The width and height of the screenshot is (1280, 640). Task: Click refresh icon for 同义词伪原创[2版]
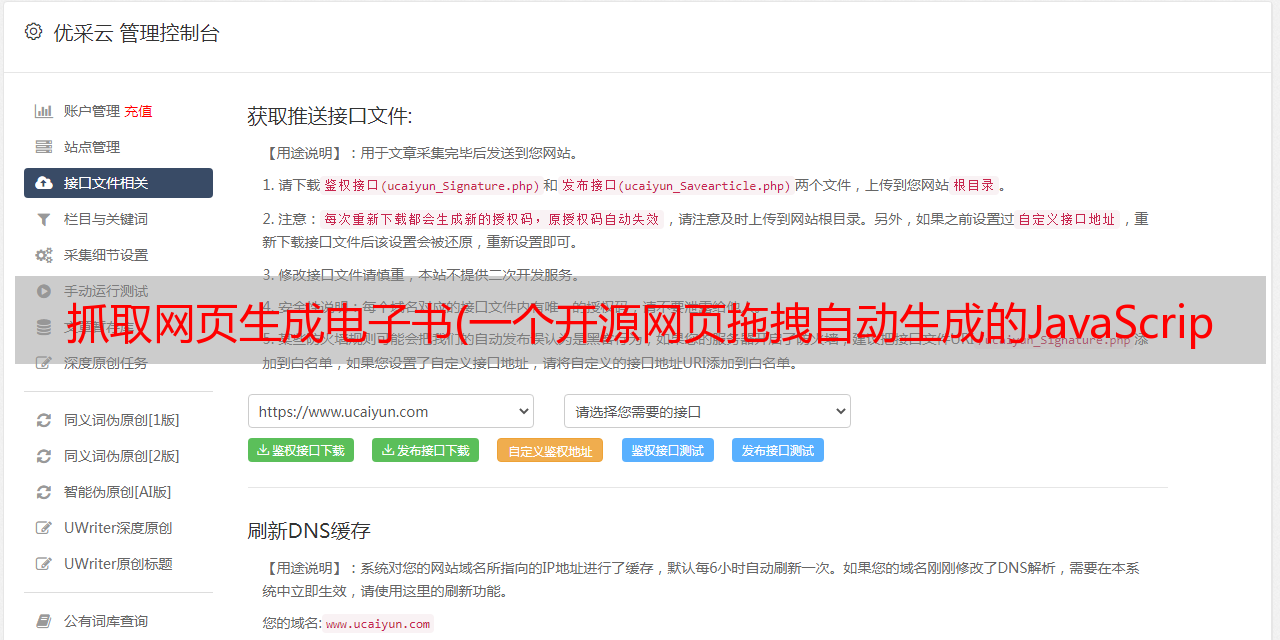[x=44, y=456]
